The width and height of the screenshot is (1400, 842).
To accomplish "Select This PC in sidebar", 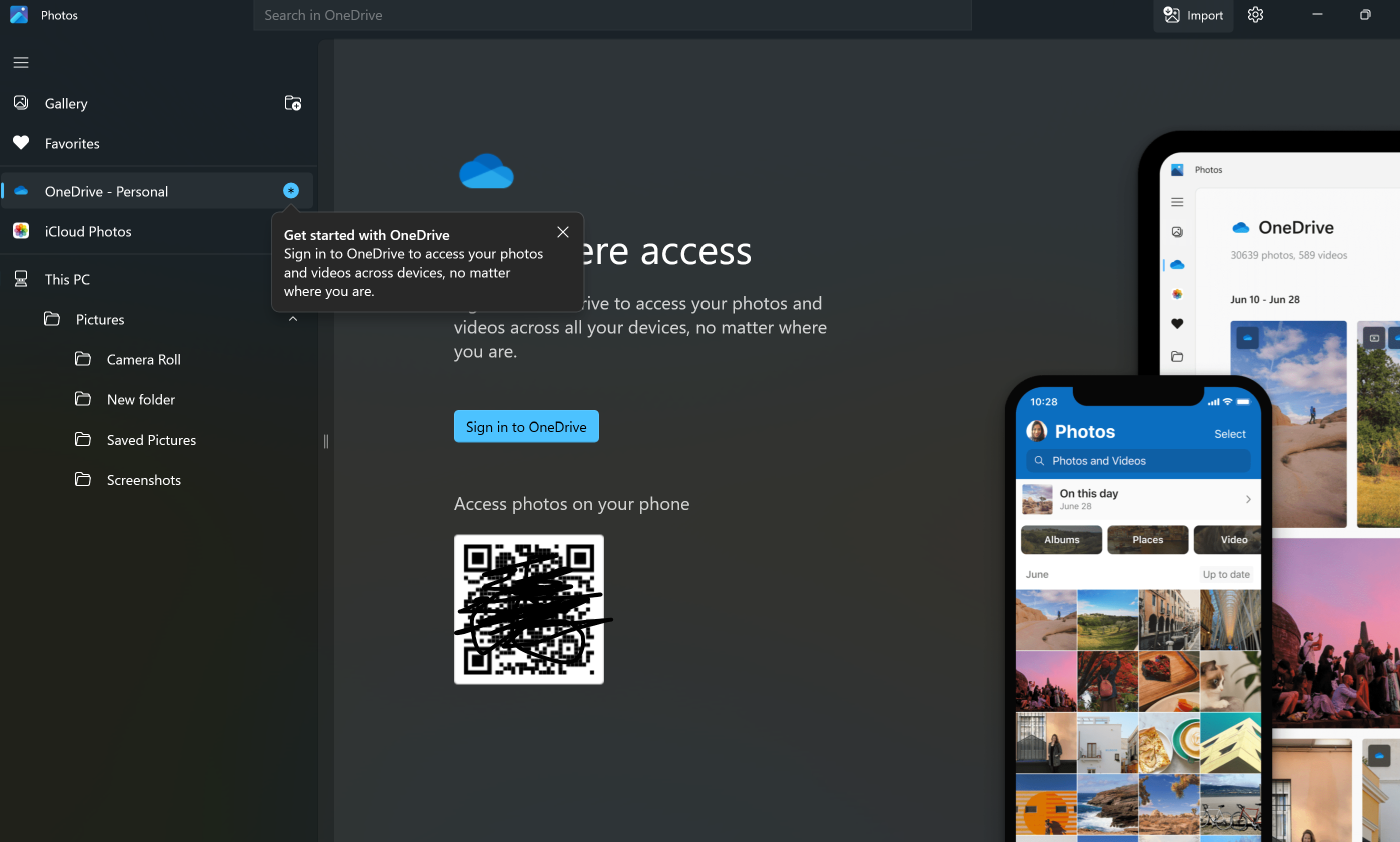I will (x=157, y=279).
